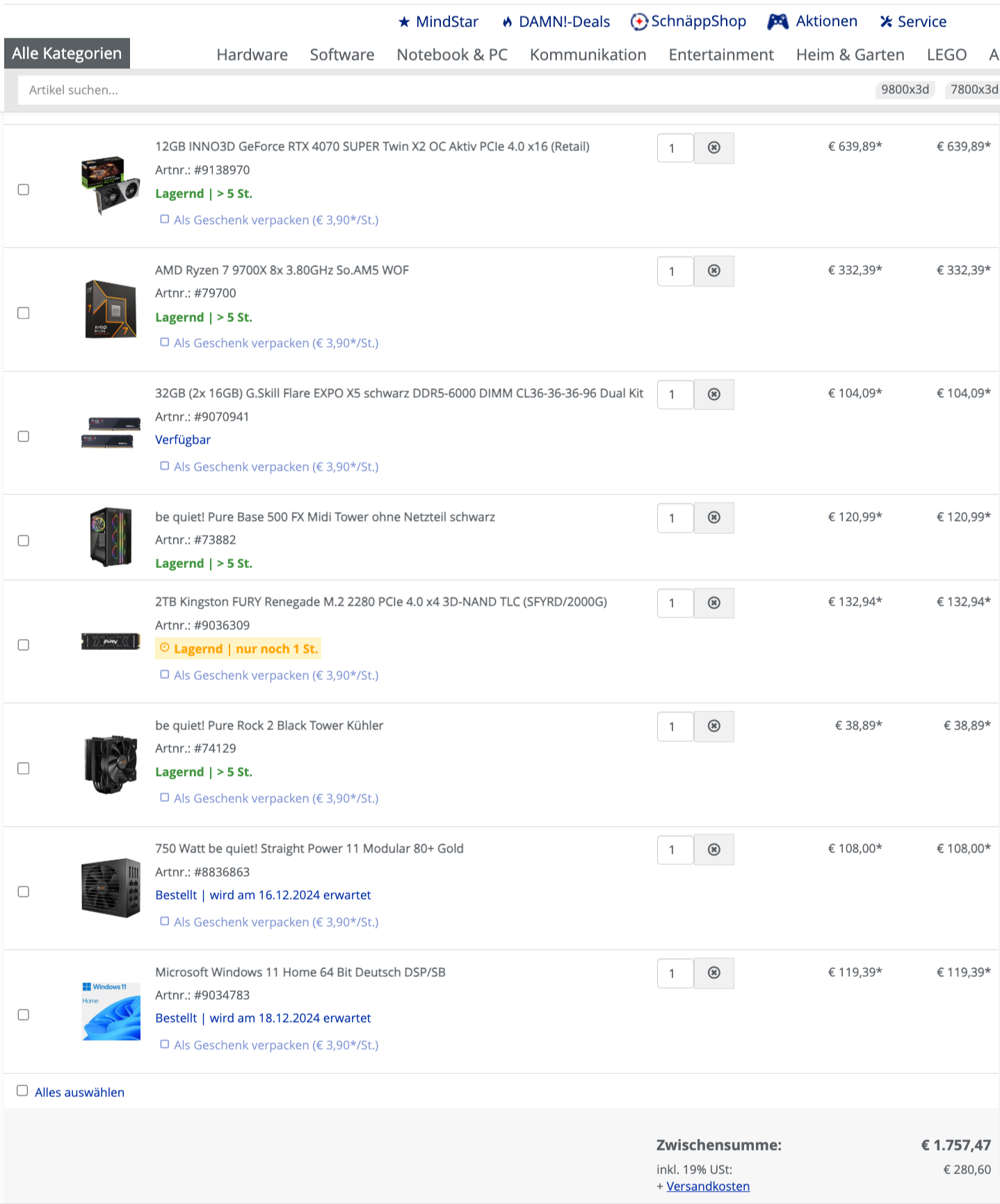The width and height of the screenshot is (1000, 1204).
Task: Click 'Lagernd | nur noch 1 St.' status
Action: click(239, 649)
